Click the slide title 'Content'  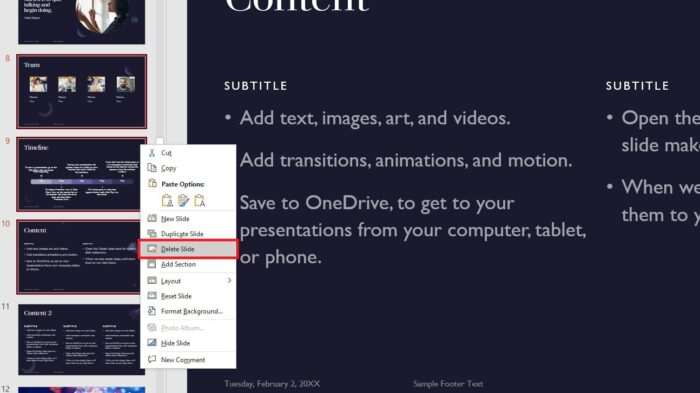pyautogui.click(x=297, y=6)
